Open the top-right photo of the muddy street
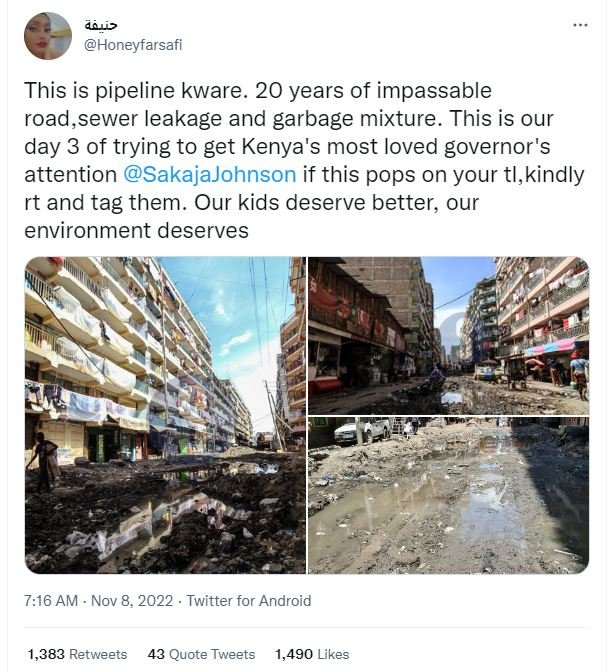Image resolution: width=610 pixels, height=672 pixels. click(448, 335)
